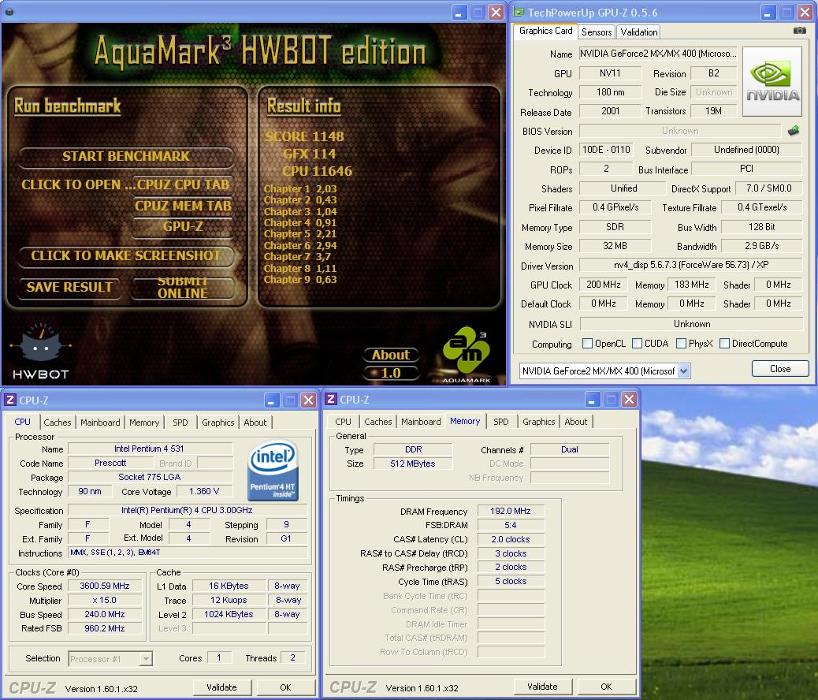Click the SCORE 1148 result text
Screen dimensions: 818x700
305,137
